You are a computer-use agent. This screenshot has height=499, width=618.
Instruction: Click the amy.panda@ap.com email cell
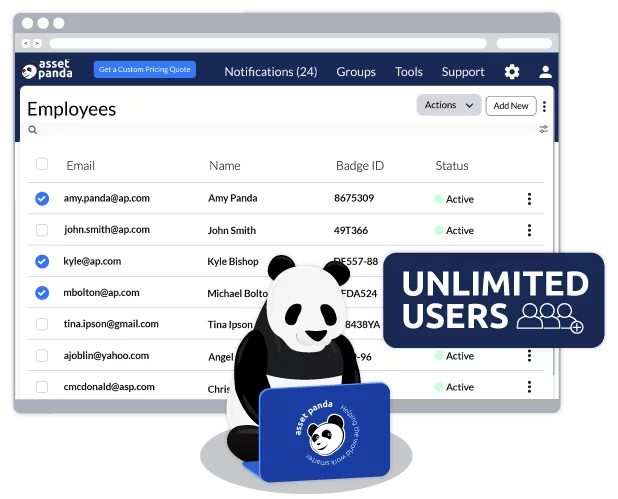(106, 198)
